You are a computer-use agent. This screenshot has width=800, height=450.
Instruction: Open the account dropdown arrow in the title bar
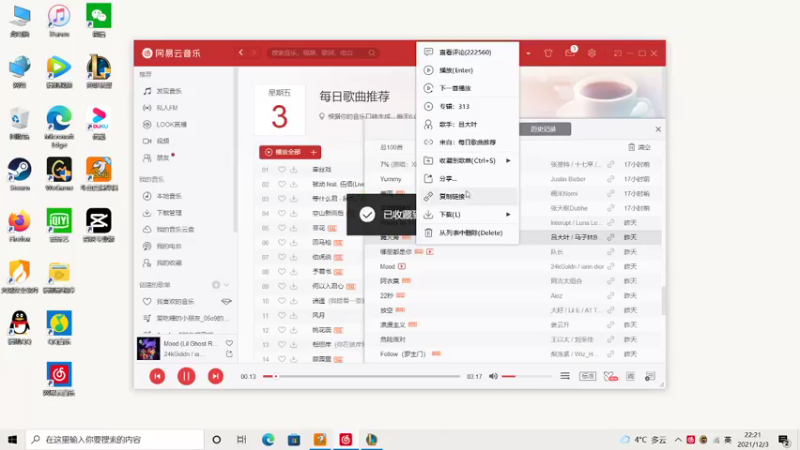528,53
